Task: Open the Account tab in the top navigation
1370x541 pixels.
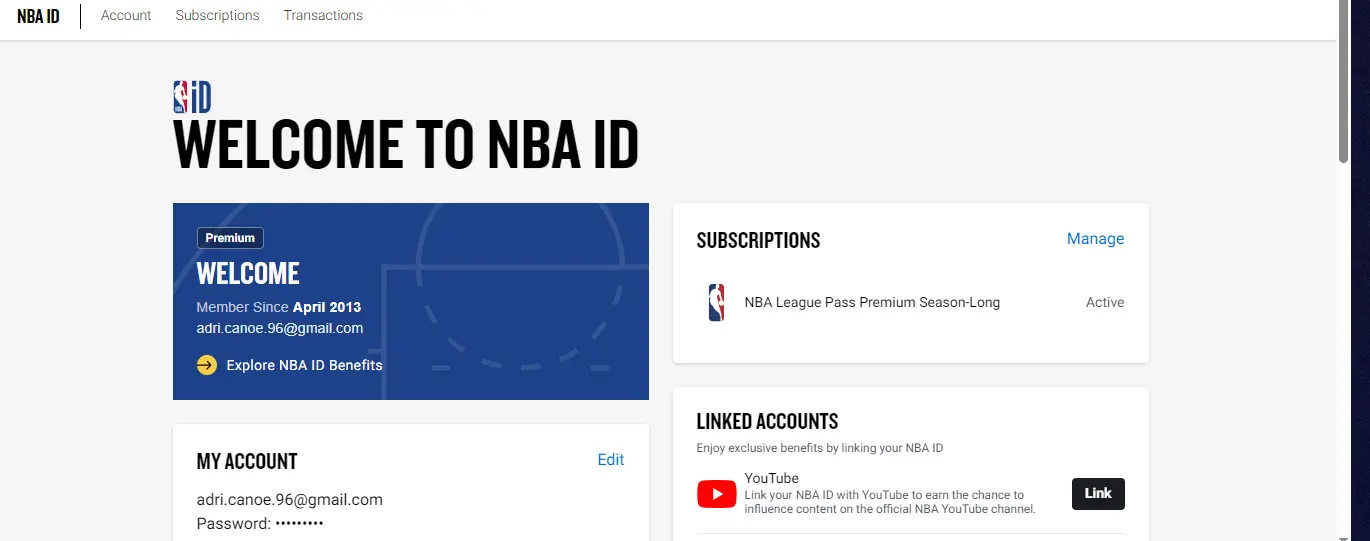Action: coord(126,15)
